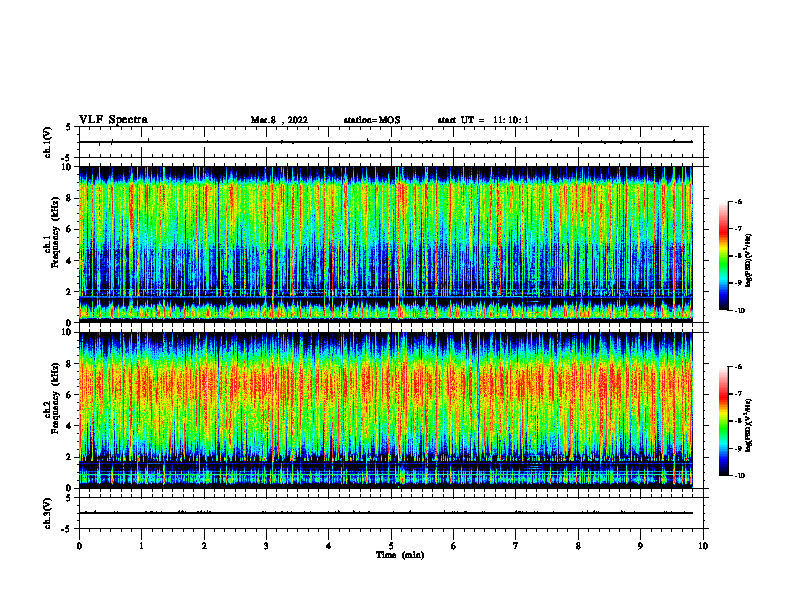792x612 pixels.
Task: Click inside the ch.1 spectrogram panel
Action: point(385,244)
